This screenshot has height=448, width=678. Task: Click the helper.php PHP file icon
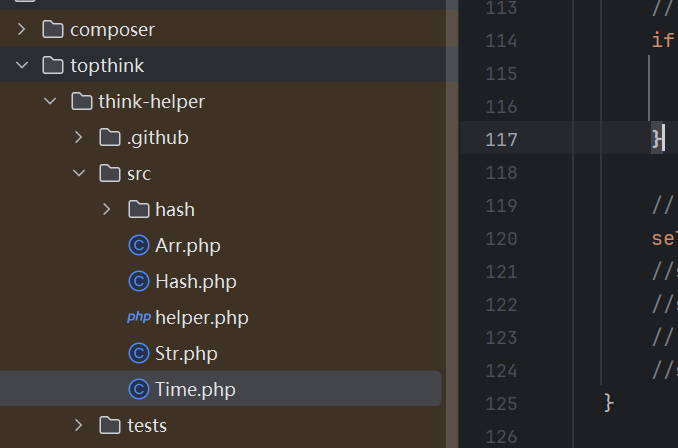[138, 318]
